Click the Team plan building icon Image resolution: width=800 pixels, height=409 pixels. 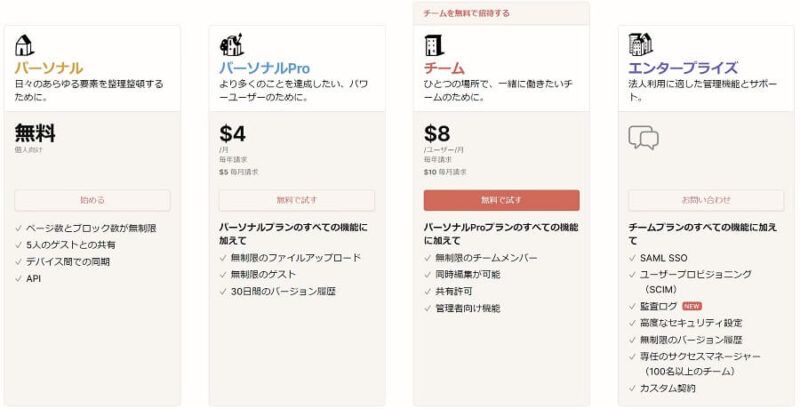434,45
